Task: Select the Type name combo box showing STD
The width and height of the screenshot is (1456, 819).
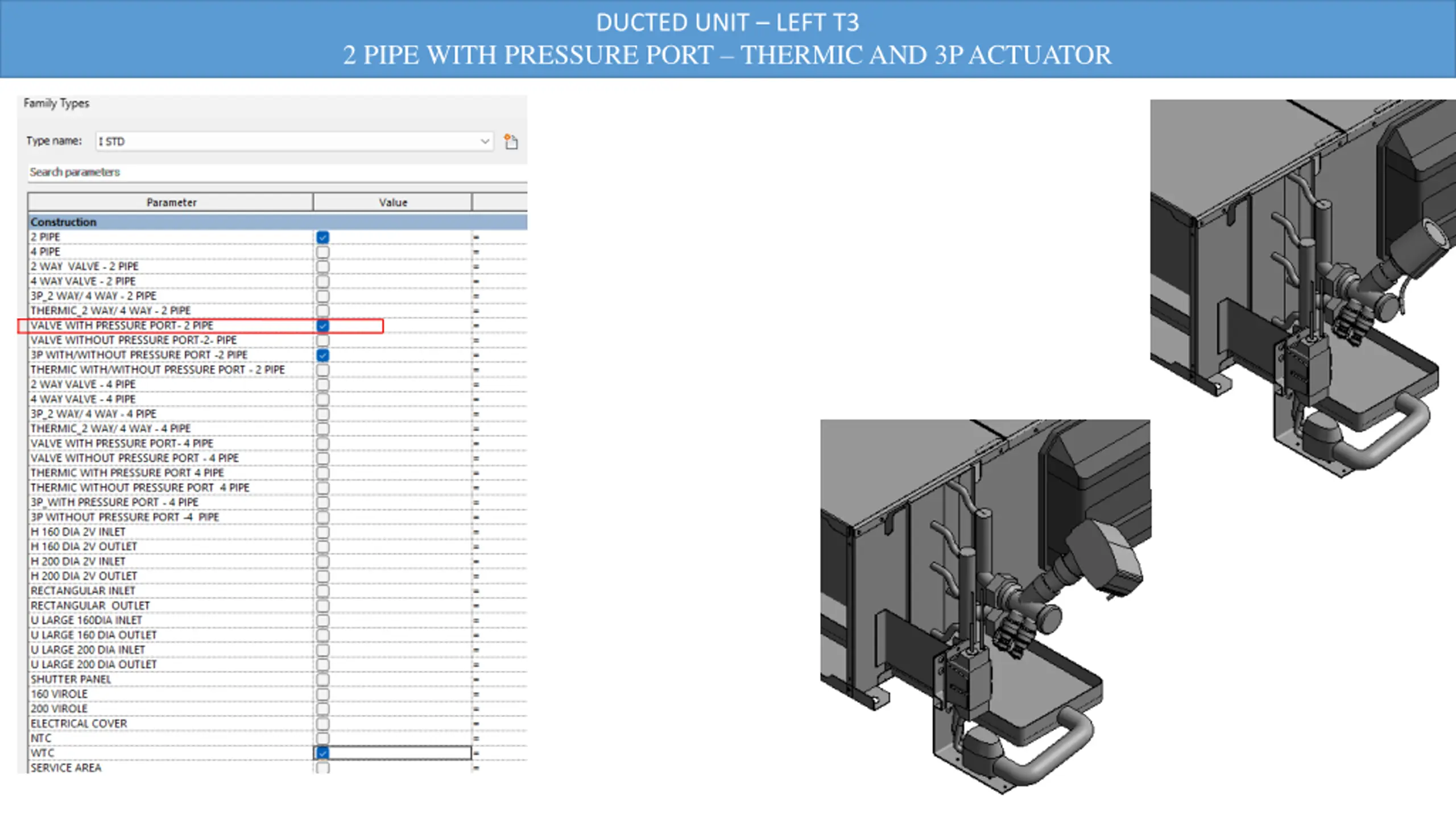Action: [294, 141]
